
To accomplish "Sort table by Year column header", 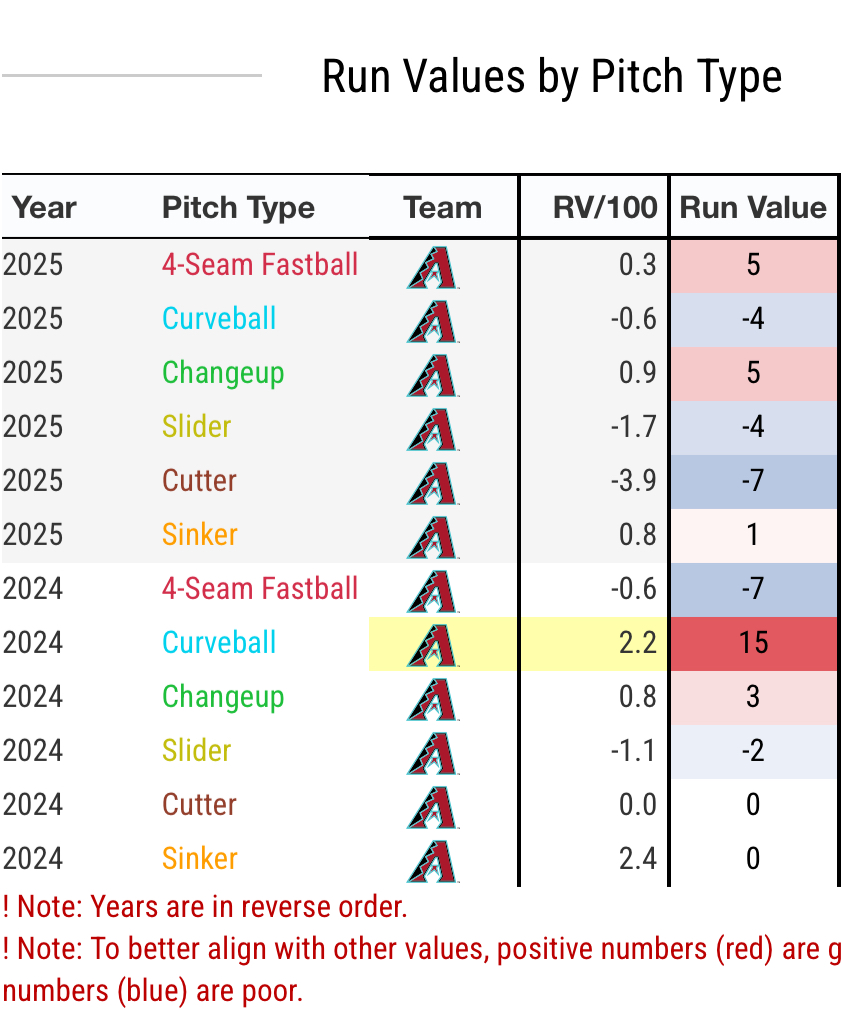I will click(44, 208).
